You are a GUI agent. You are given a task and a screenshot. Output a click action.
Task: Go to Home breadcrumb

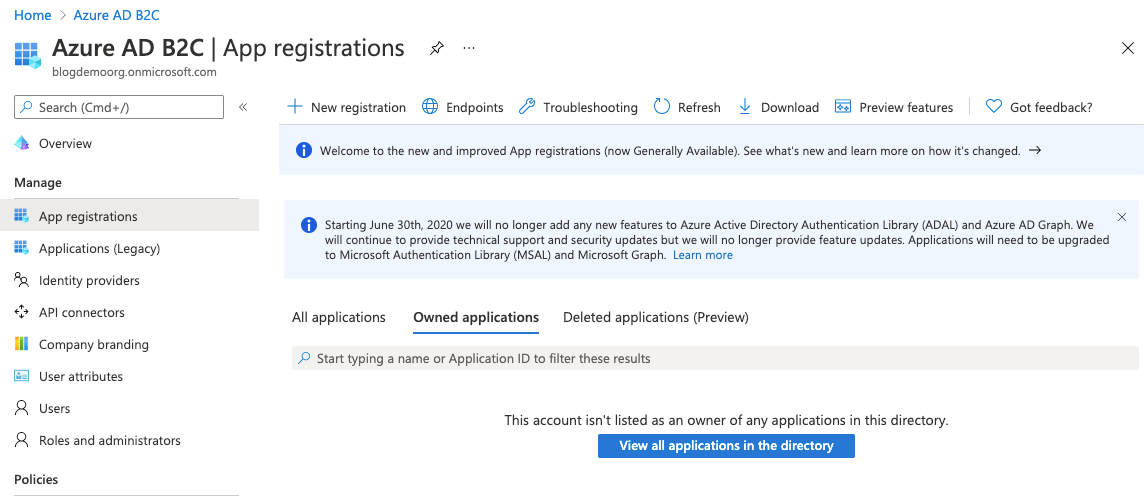pos(33,15)
